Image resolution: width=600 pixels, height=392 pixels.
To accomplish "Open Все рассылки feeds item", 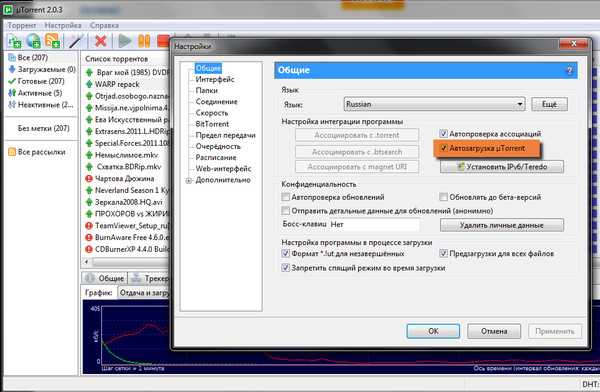I will (x=37, y=152).
